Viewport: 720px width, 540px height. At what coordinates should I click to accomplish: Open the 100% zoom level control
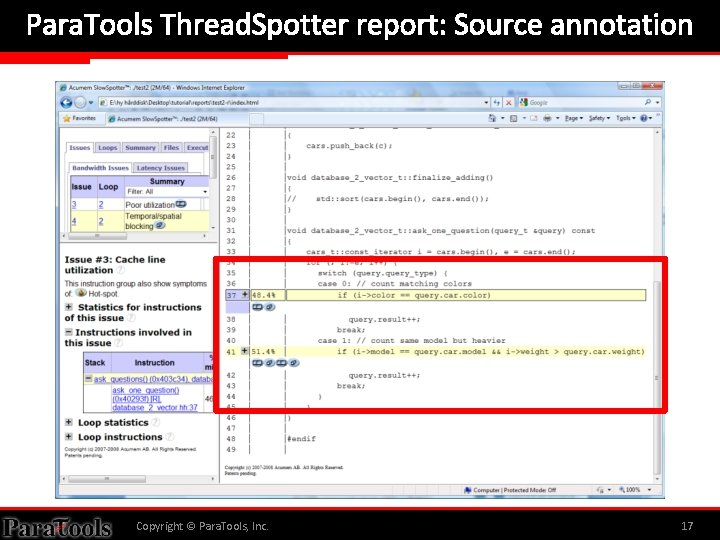pyautogui.click(x=635, y=490)
